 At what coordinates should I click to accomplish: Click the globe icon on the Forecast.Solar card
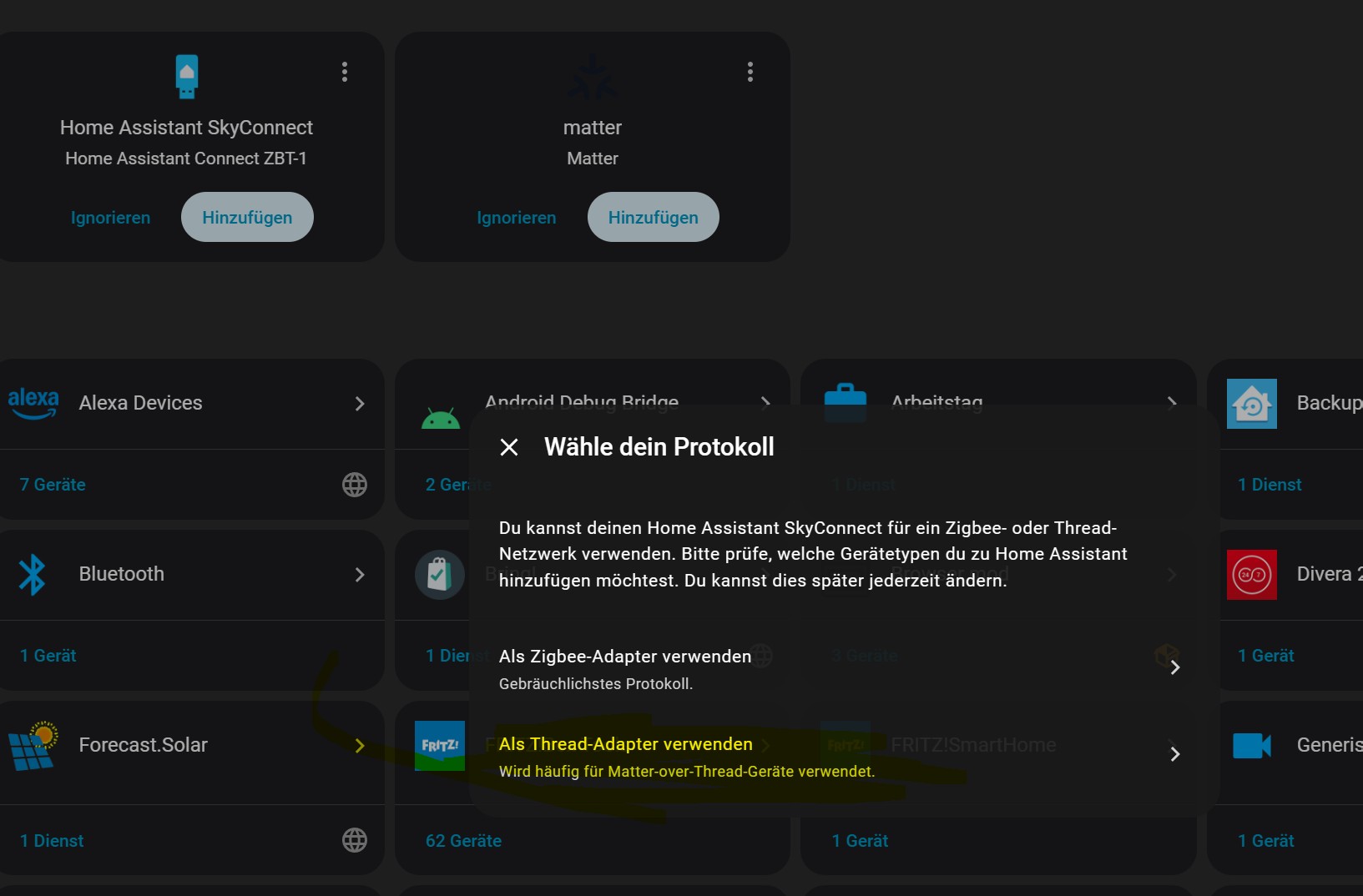point(355,840)
